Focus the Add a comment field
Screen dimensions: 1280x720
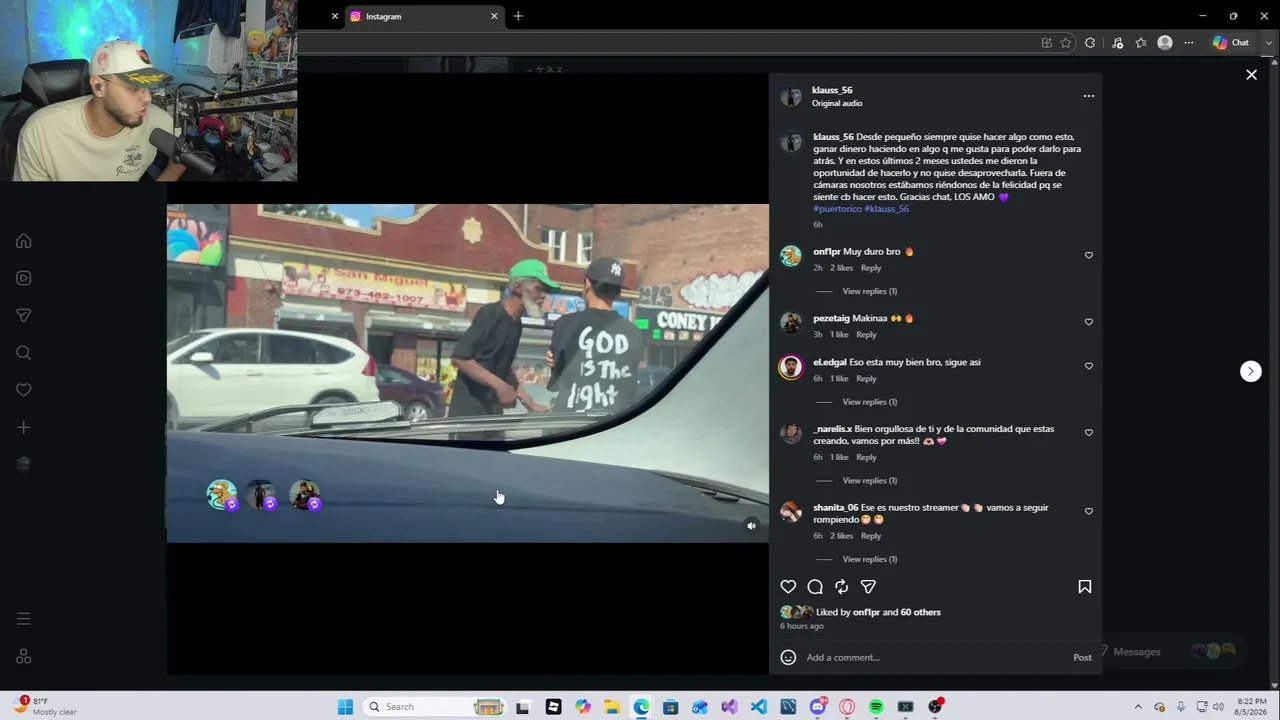(x=935, y=657)
